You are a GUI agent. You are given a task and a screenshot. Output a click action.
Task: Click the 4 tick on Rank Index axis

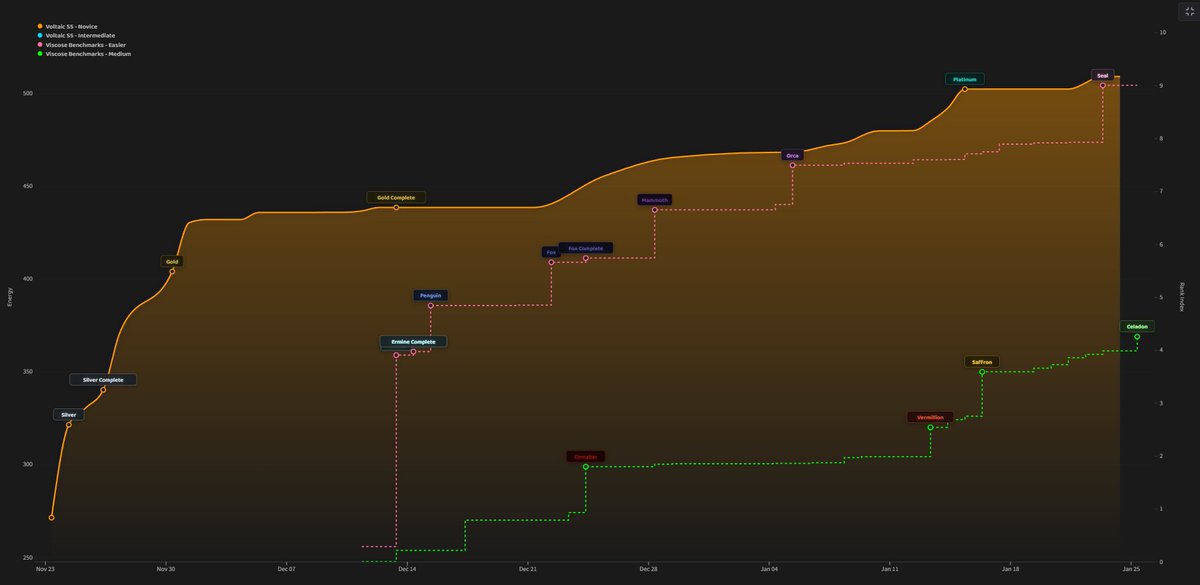point(1160,351)
